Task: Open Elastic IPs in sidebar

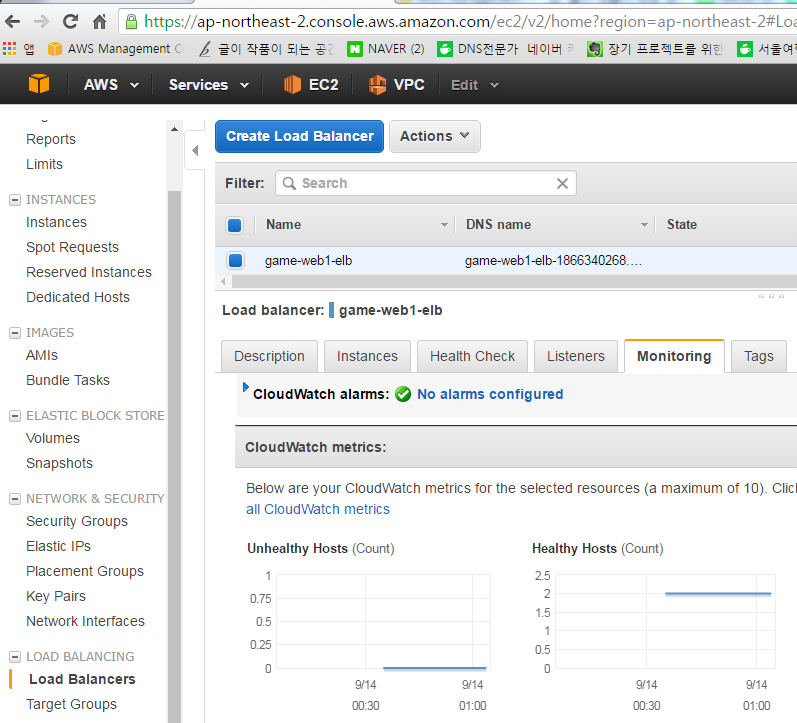Action: click(x=58, y=546)
